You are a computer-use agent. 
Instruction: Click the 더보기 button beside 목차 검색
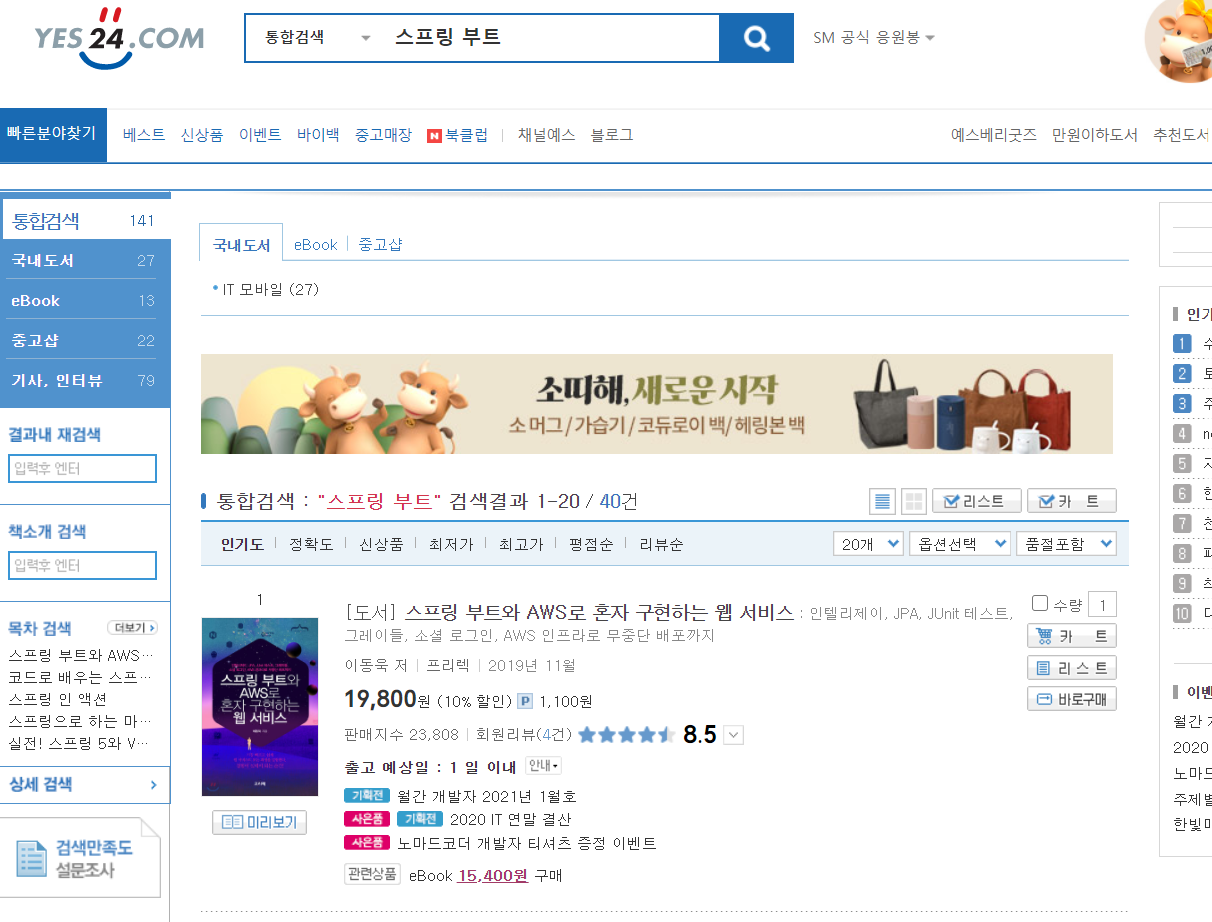132,628
